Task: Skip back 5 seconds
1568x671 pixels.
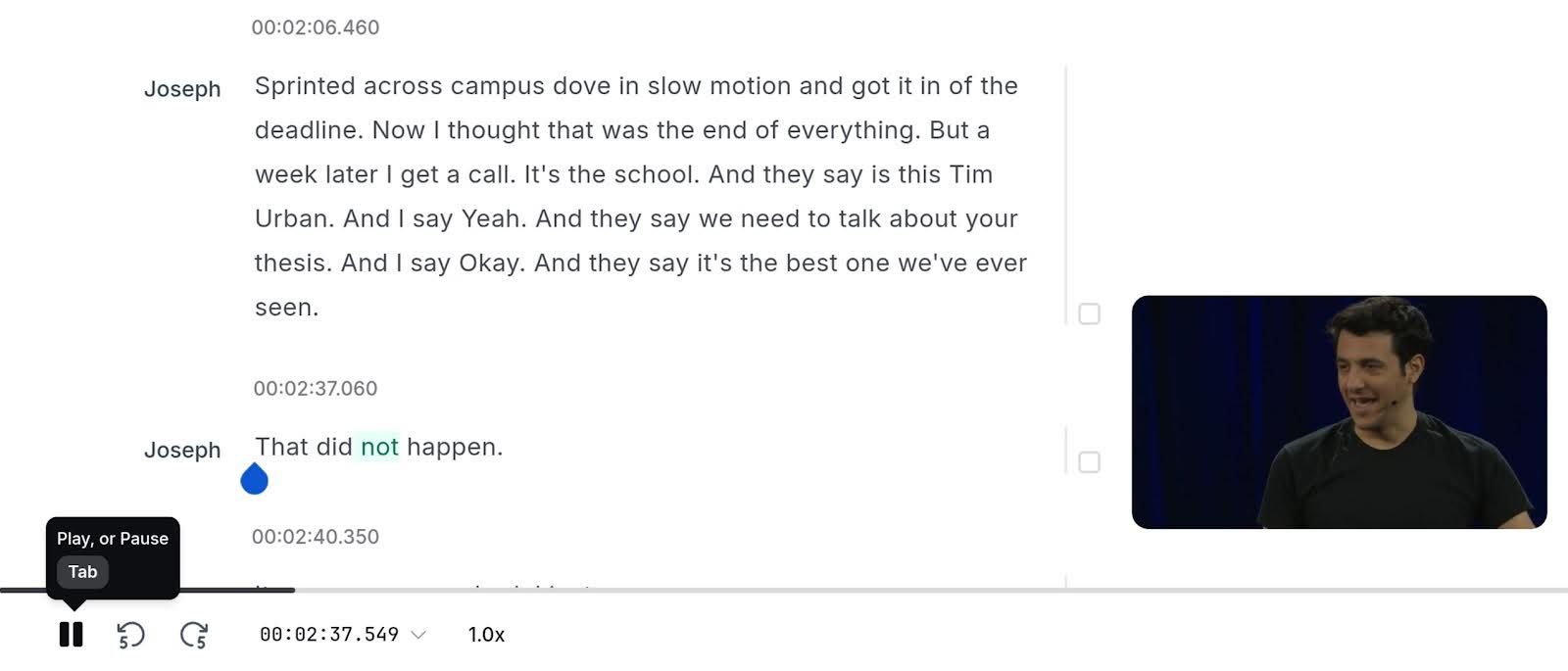Action: 130,634
